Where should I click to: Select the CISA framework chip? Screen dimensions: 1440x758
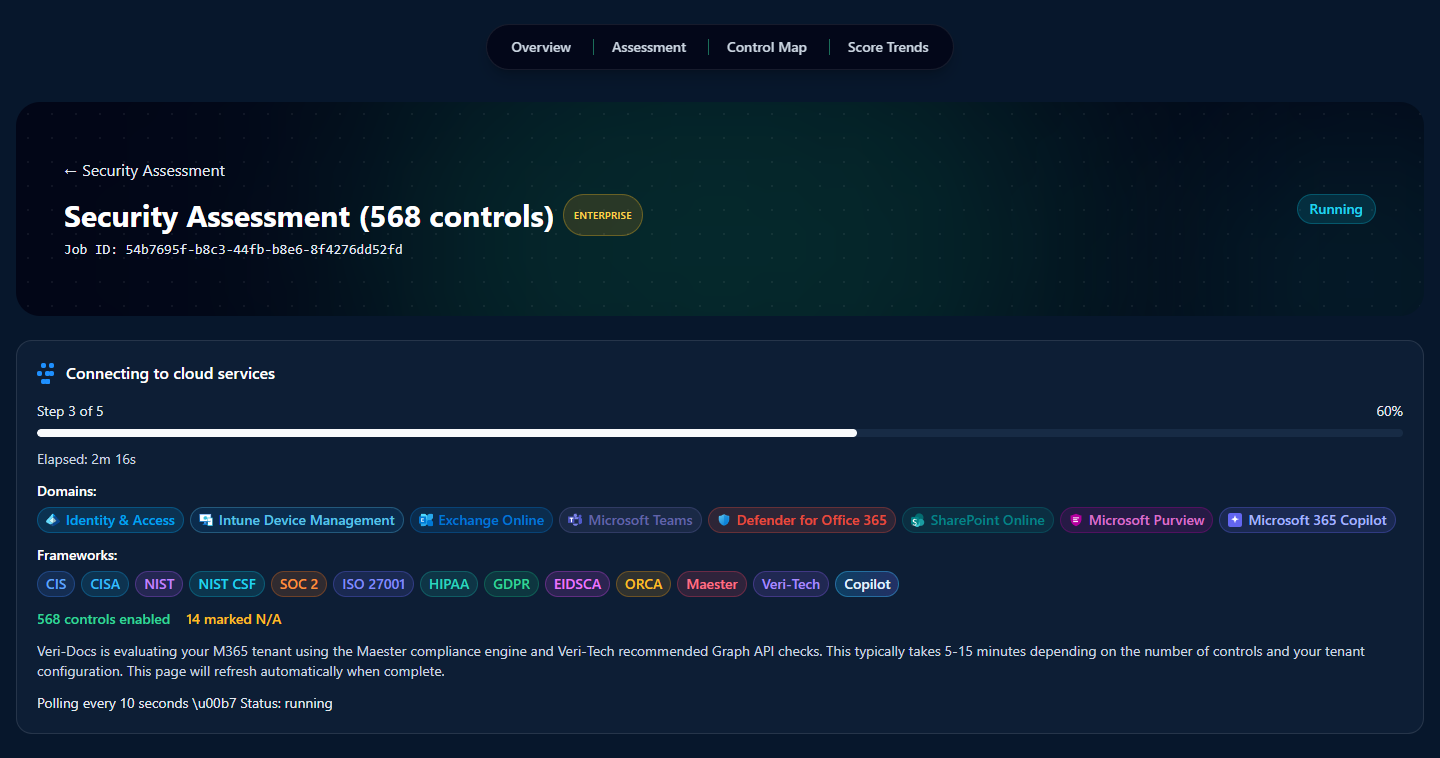coord(105,584)
